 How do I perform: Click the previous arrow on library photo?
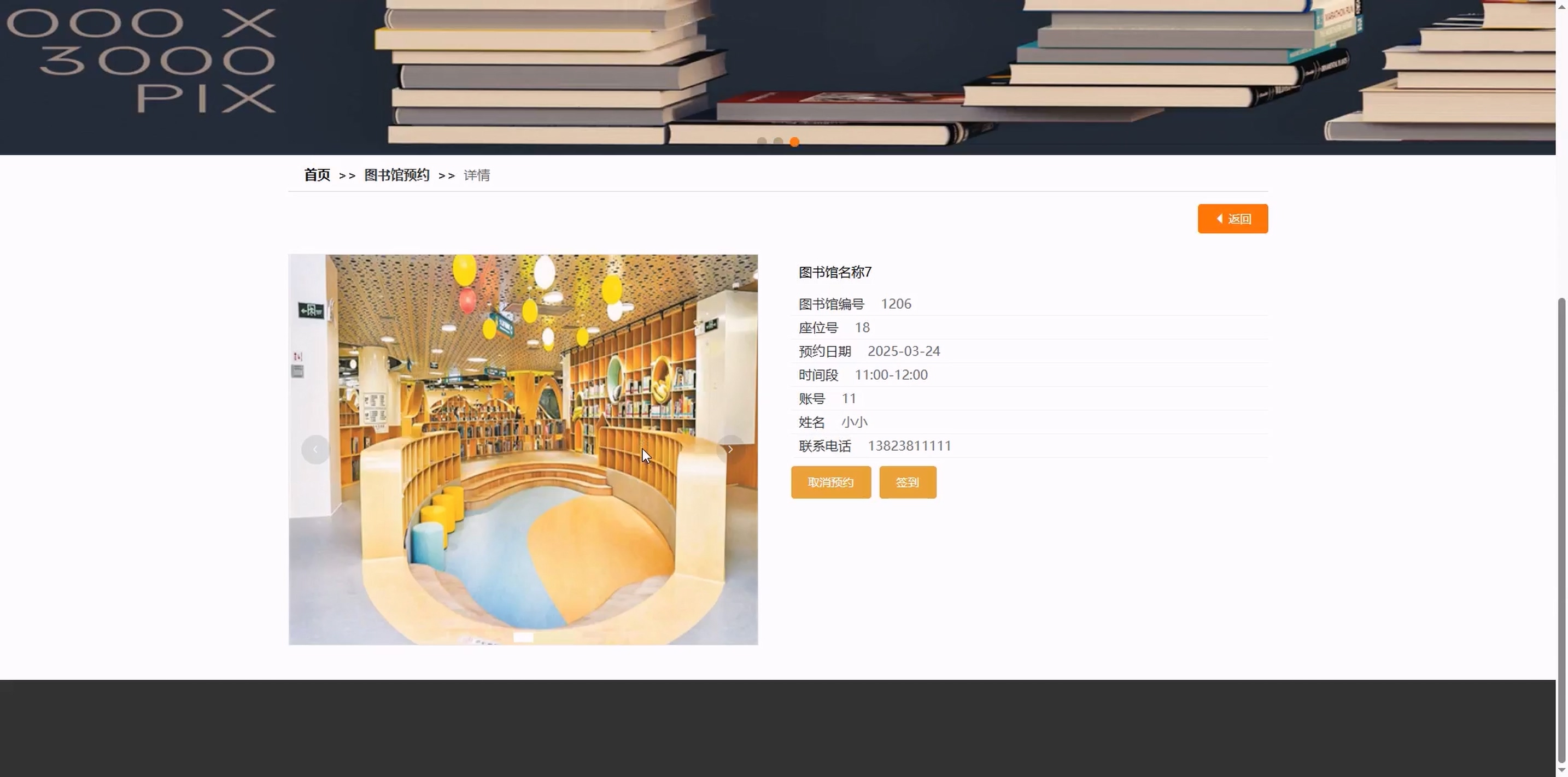point(315,450)
